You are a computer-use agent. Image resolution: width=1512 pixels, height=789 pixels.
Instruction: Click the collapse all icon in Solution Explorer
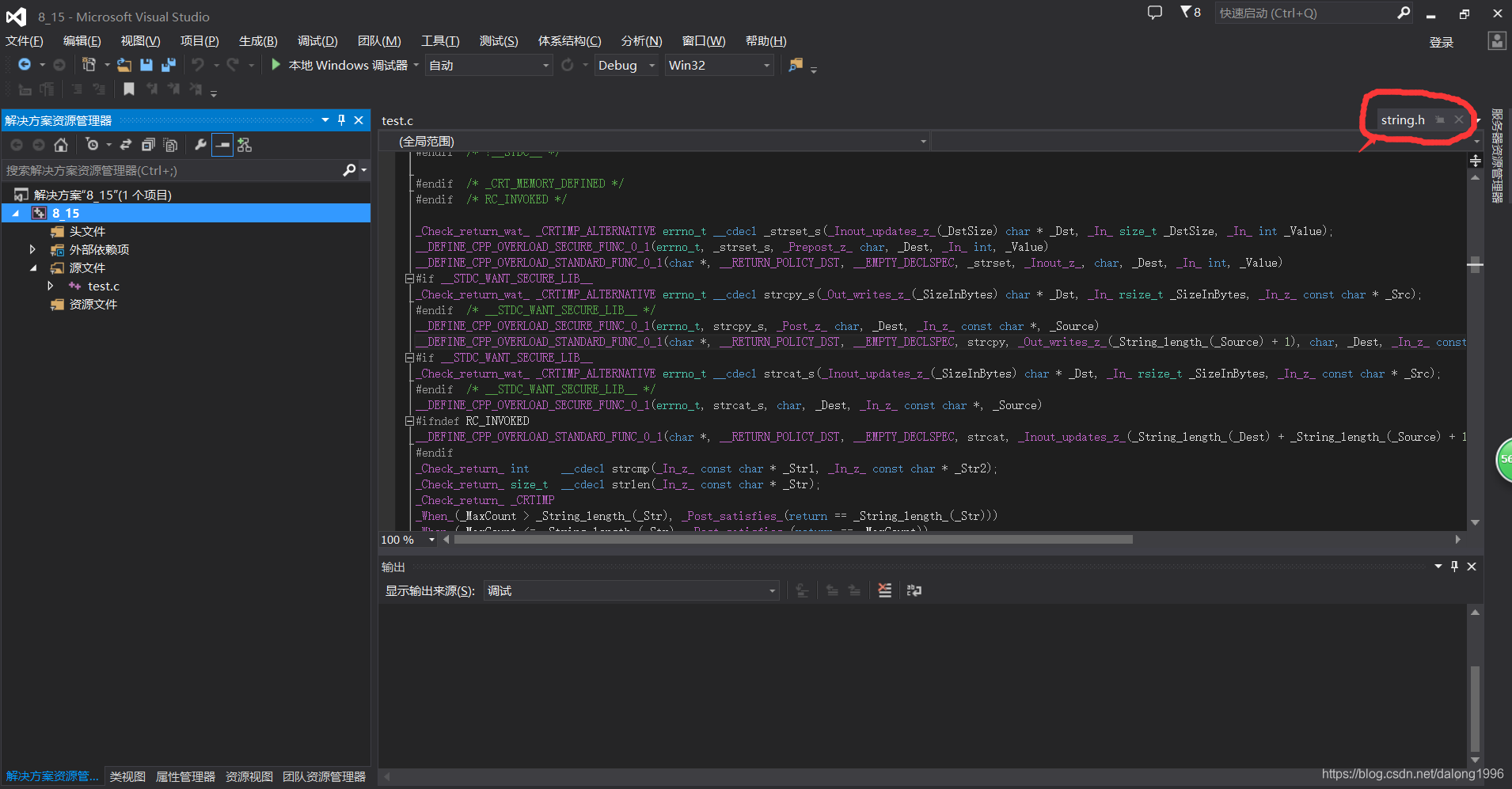[x=148, y=145]
